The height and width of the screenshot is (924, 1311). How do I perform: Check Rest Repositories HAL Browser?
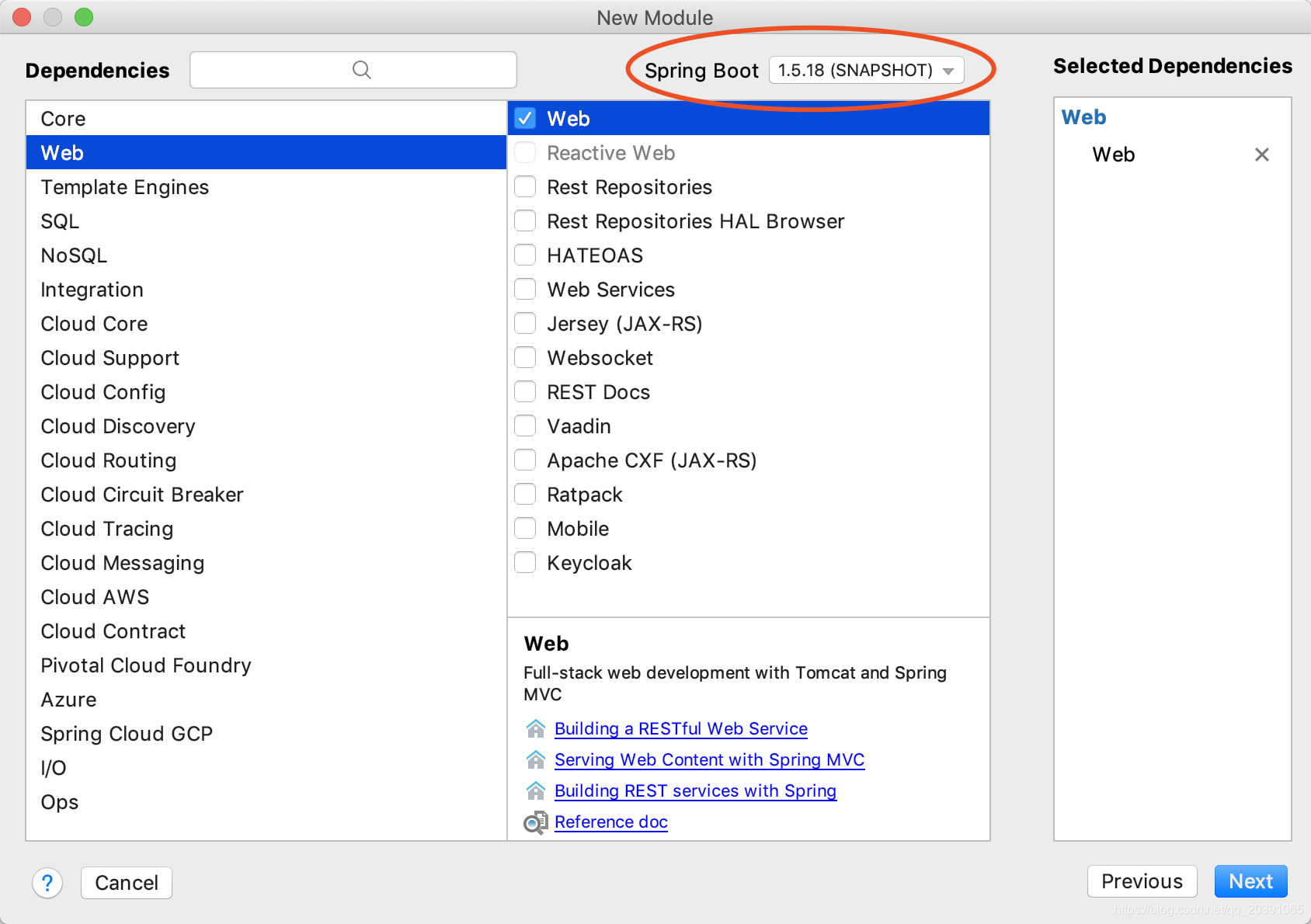pyautogui.click(x=526, y=221)
